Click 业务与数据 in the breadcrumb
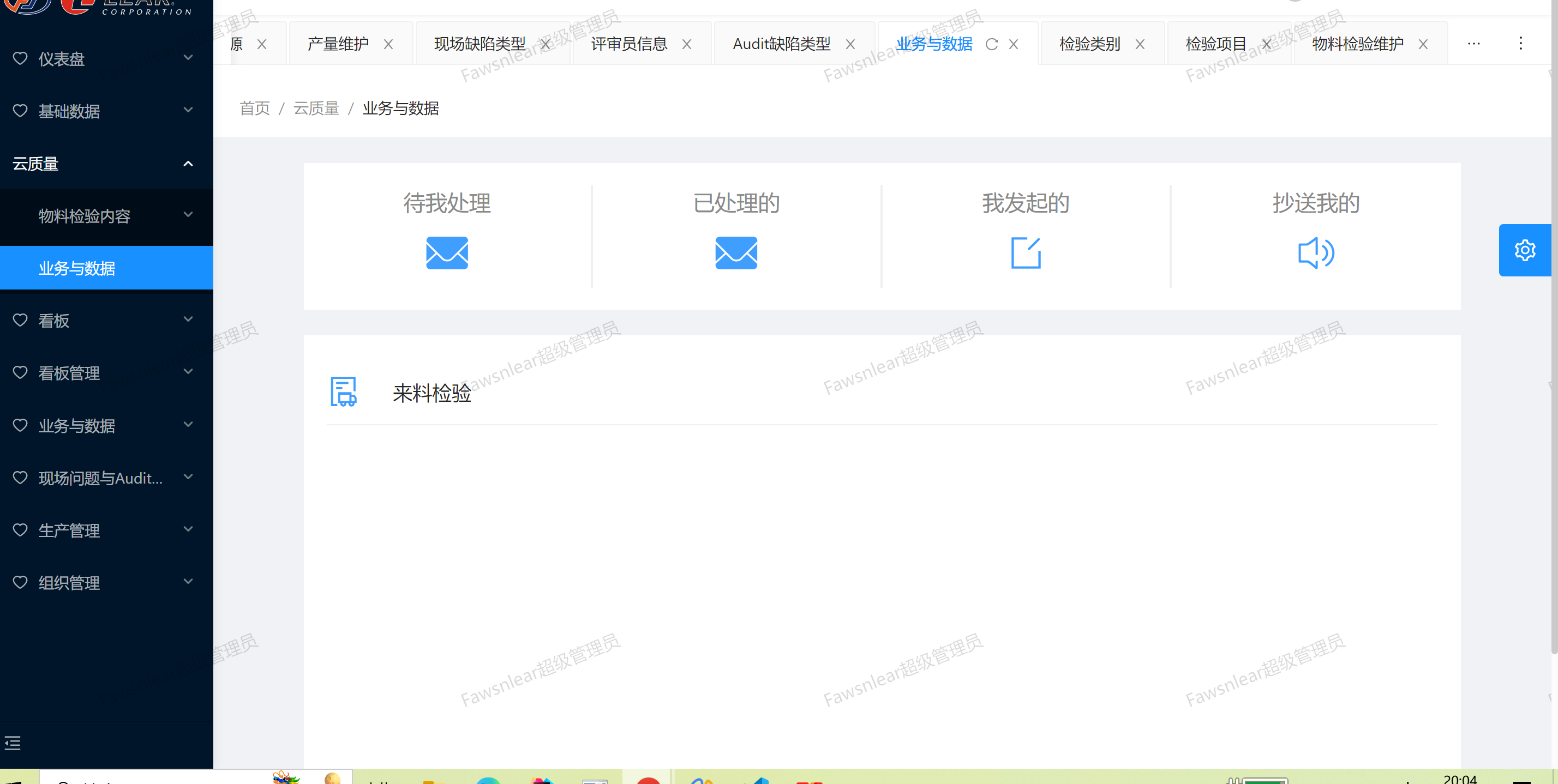This screenshot has height=784, width=1558. (x=400, y=108)
